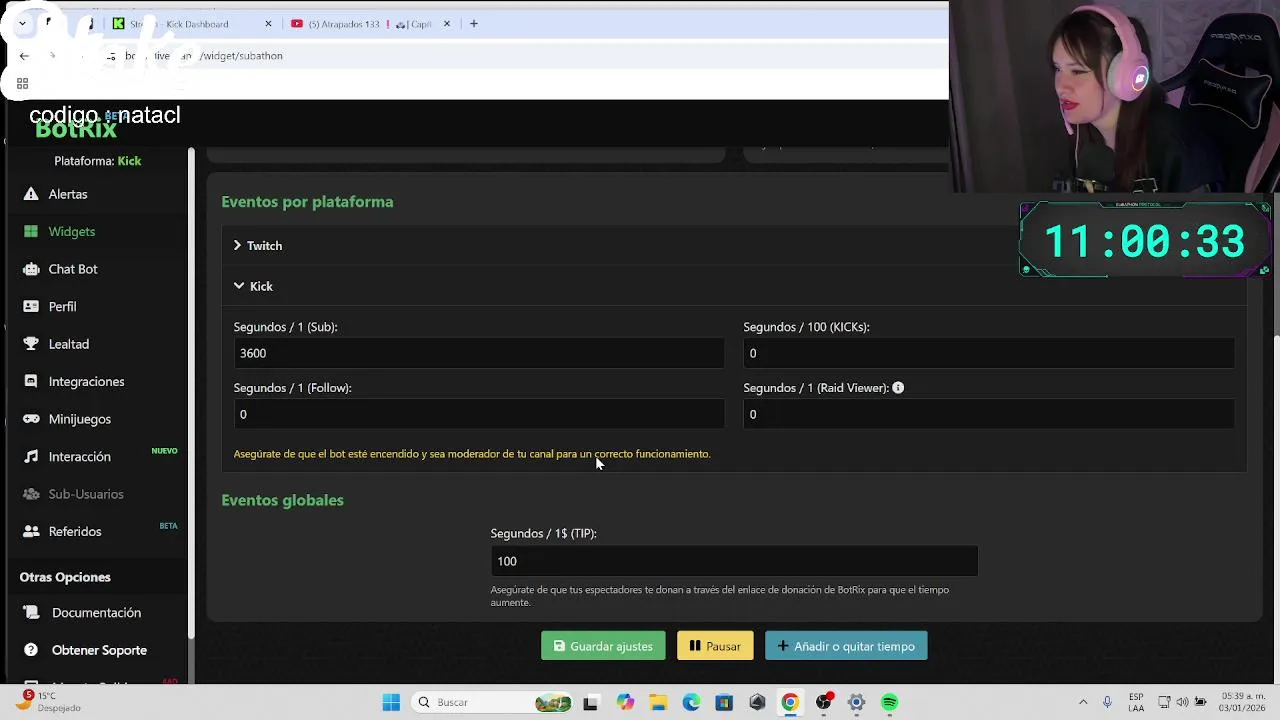
Task: Click the Plataforma: Kick label
Action: [x=98, y=161]
